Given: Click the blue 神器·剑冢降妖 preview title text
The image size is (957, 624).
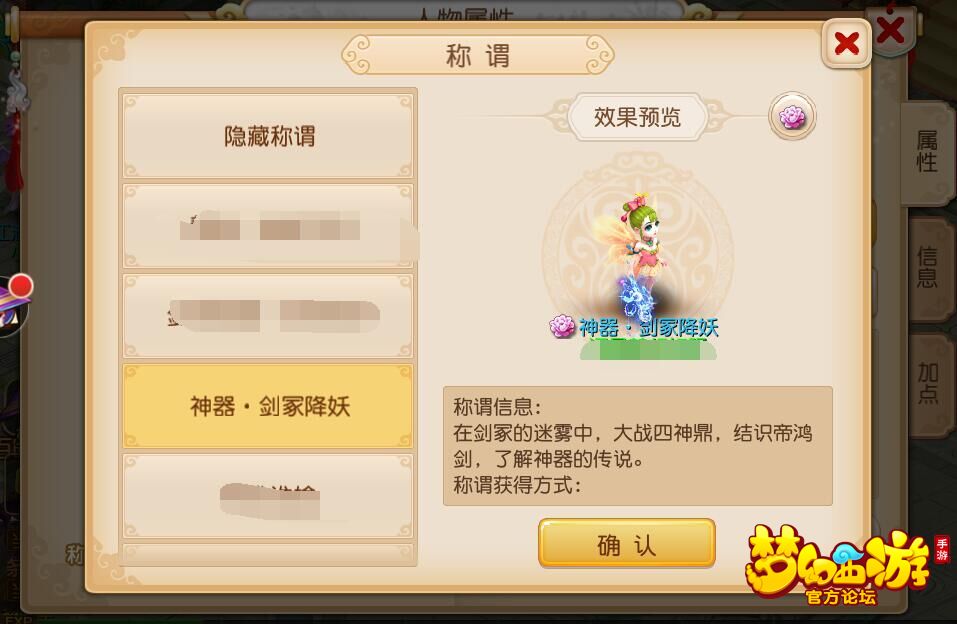Looking at the screenshot, I should (x=648, y=328).
